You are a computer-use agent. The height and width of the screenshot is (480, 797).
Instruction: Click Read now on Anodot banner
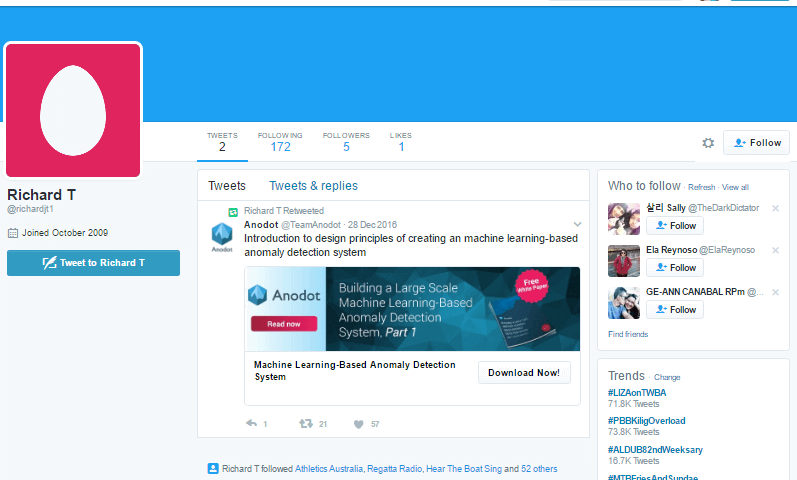click(284, 324)
